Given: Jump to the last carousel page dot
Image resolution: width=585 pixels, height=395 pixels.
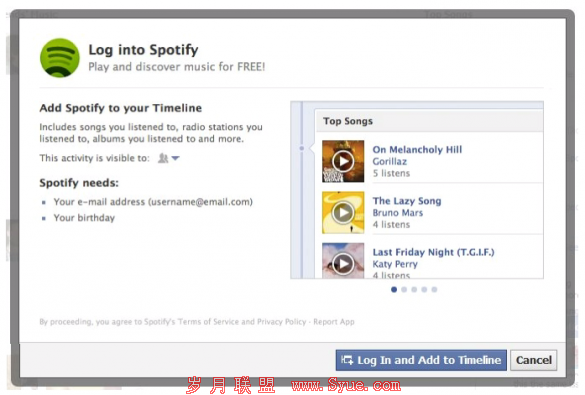Looking at the screenshot, I should tap(434, 289).
